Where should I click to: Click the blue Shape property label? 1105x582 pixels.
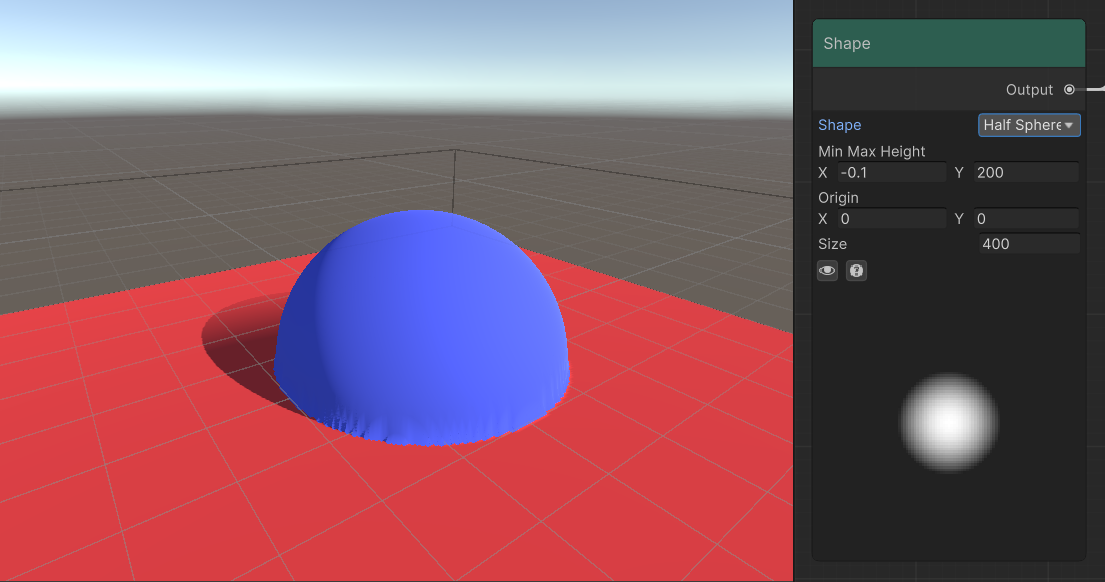pyautogui.click(x=839, y=125)
